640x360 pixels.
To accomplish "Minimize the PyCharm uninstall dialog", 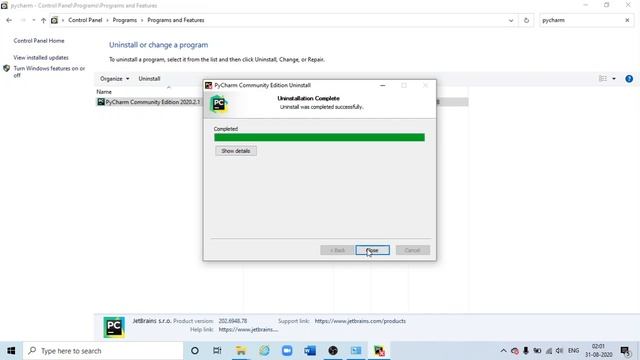I will tap(382, 85).
